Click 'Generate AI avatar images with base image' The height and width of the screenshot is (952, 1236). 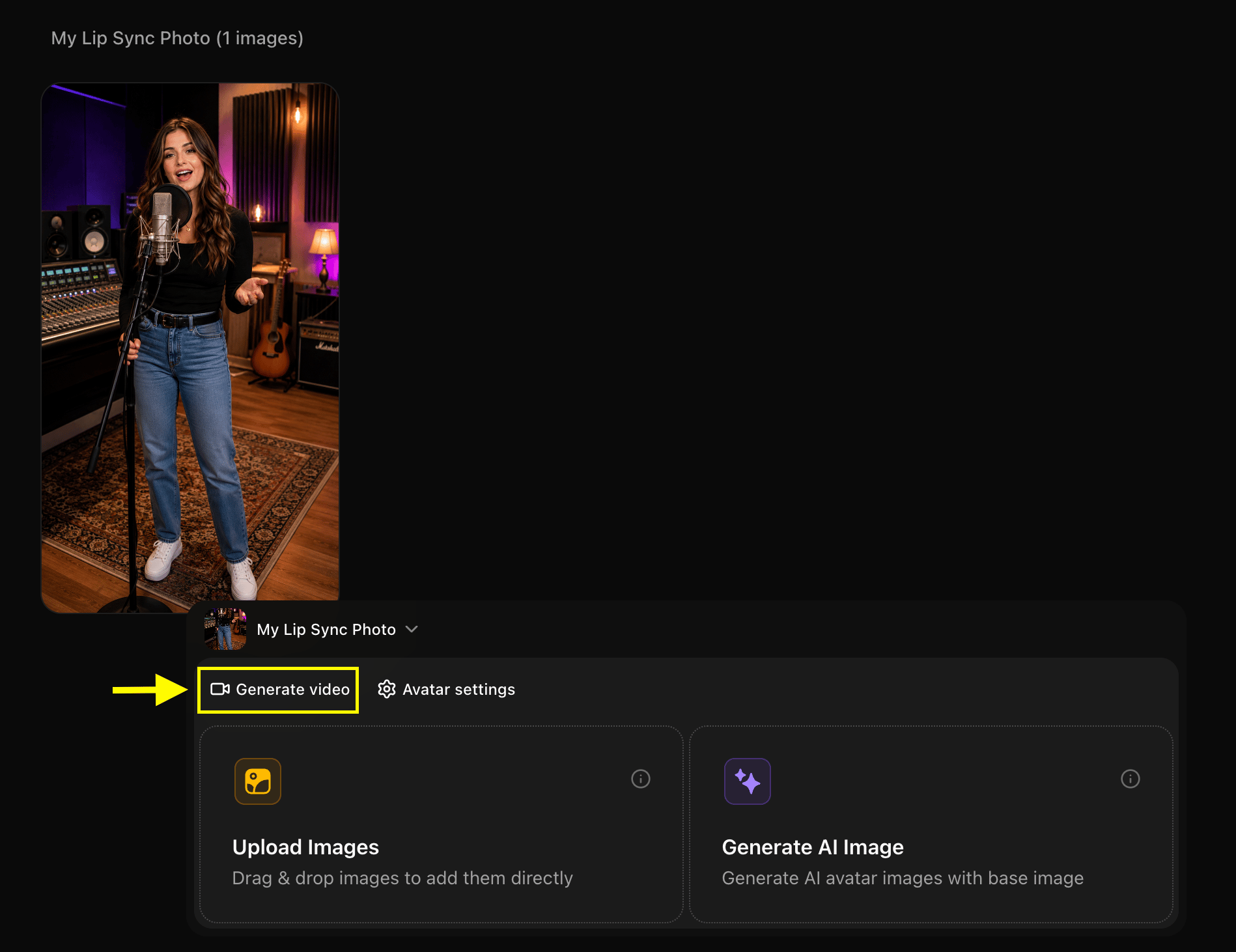click(903, 878)
